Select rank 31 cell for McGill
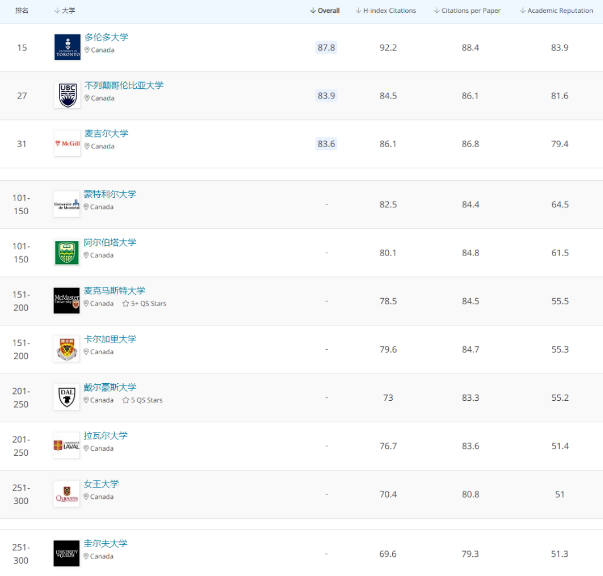603x576 pixels. [x=22, y=144]
